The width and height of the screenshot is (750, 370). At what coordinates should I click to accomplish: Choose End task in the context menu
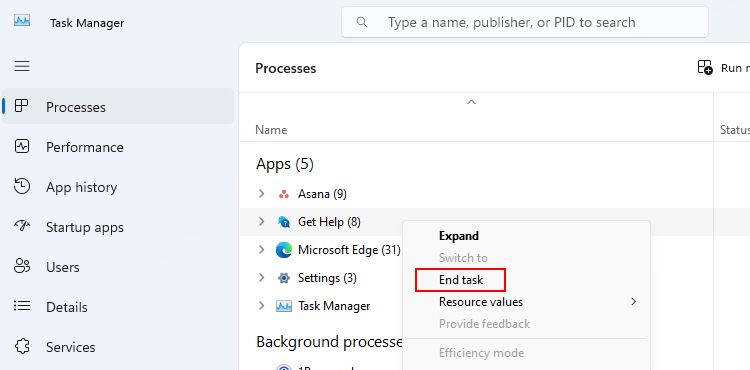pyautogui.click(x=461, y=280)
